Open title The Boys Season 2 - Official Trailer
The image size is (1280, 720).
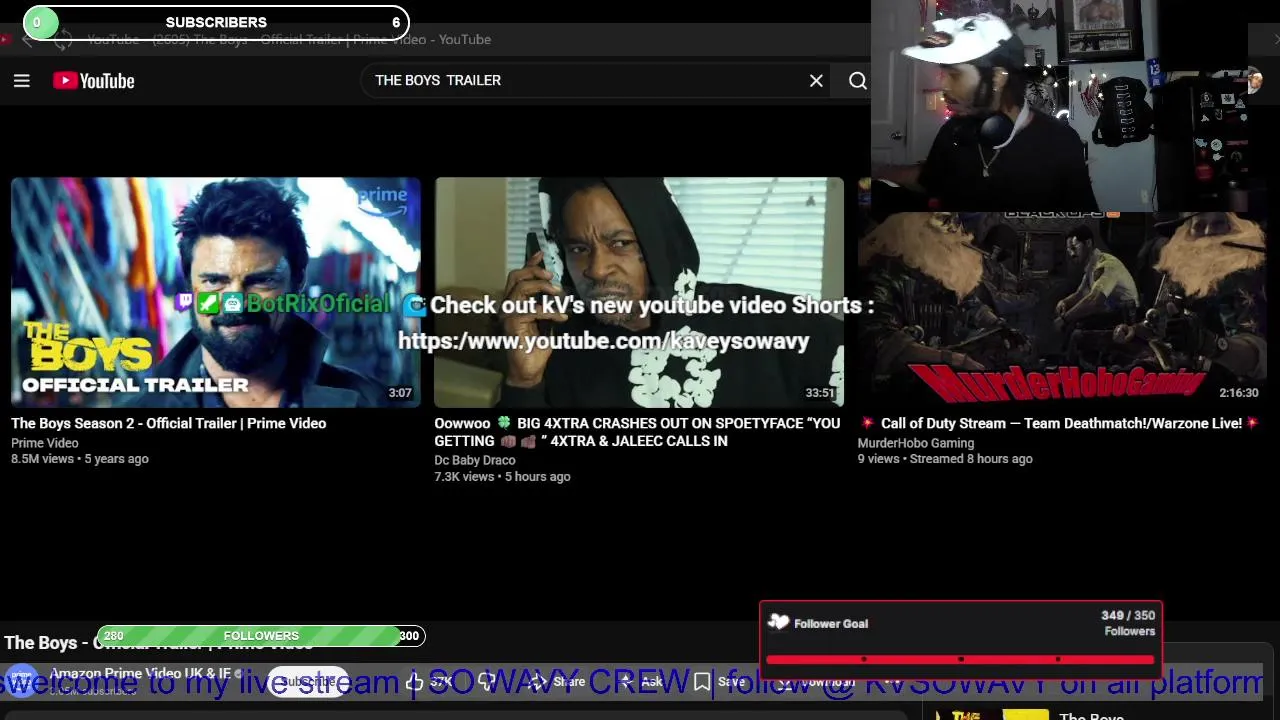pyautogui.click(x=168, y=423)
